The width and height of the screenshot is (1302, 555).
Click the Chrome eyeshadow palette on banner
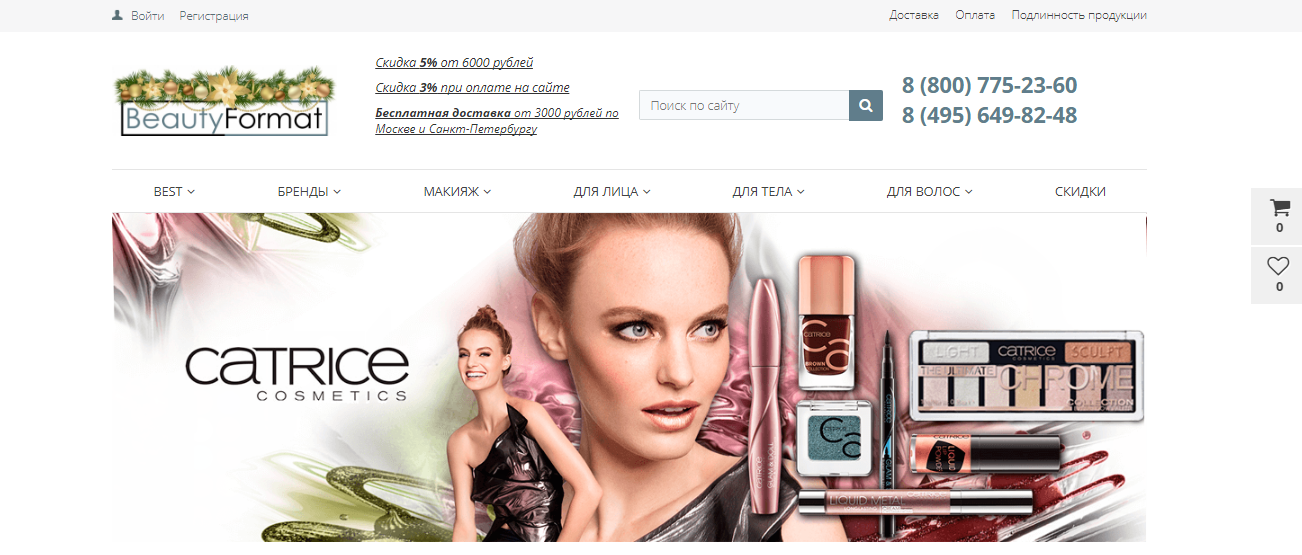[x=1026, y=375]
